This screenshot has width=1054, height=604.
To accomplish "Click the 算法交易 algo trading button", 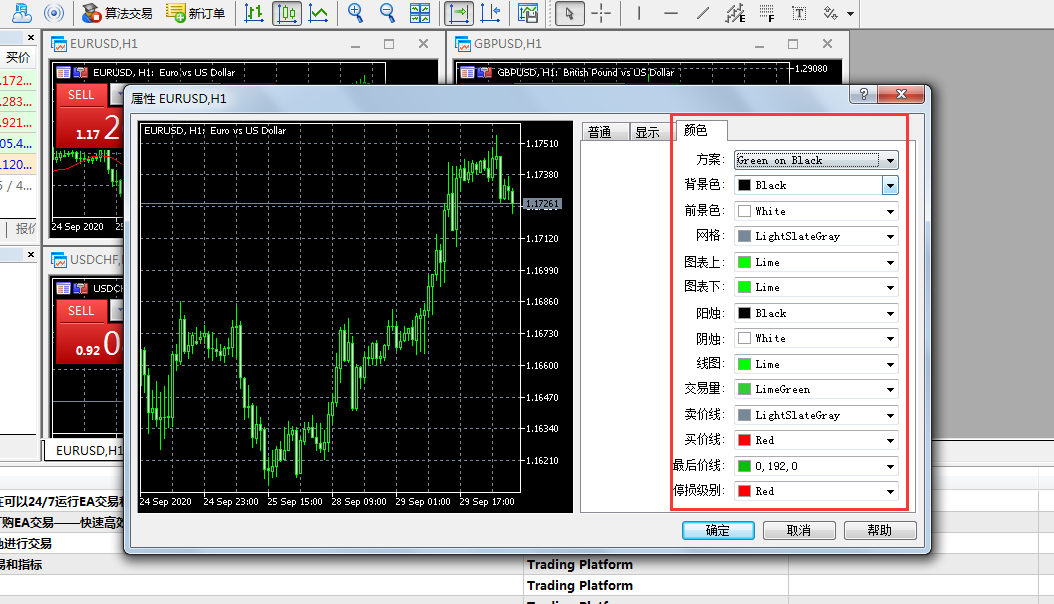I will [117, 13].
